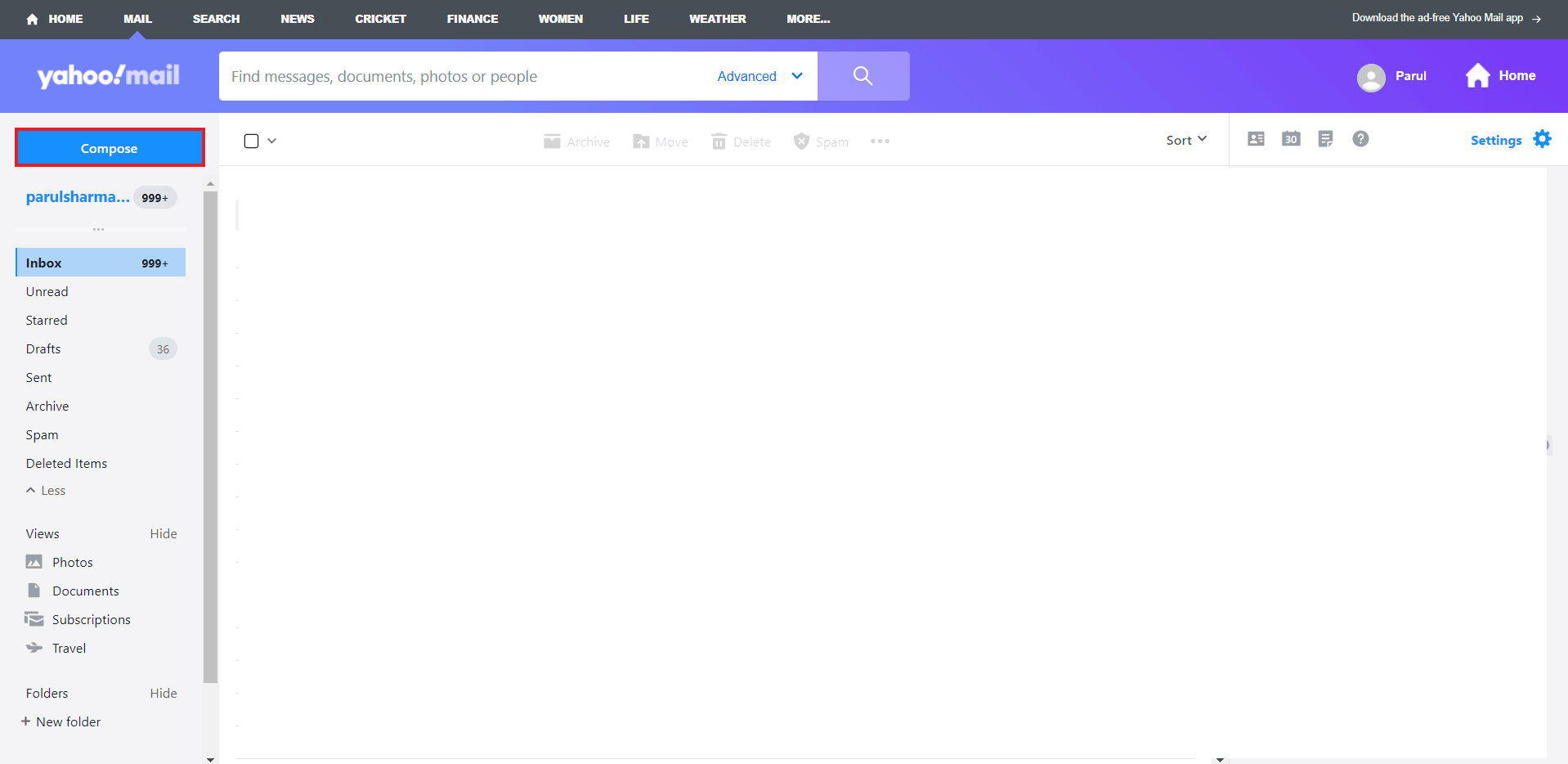Click the top bar home icon

(32, 19)
